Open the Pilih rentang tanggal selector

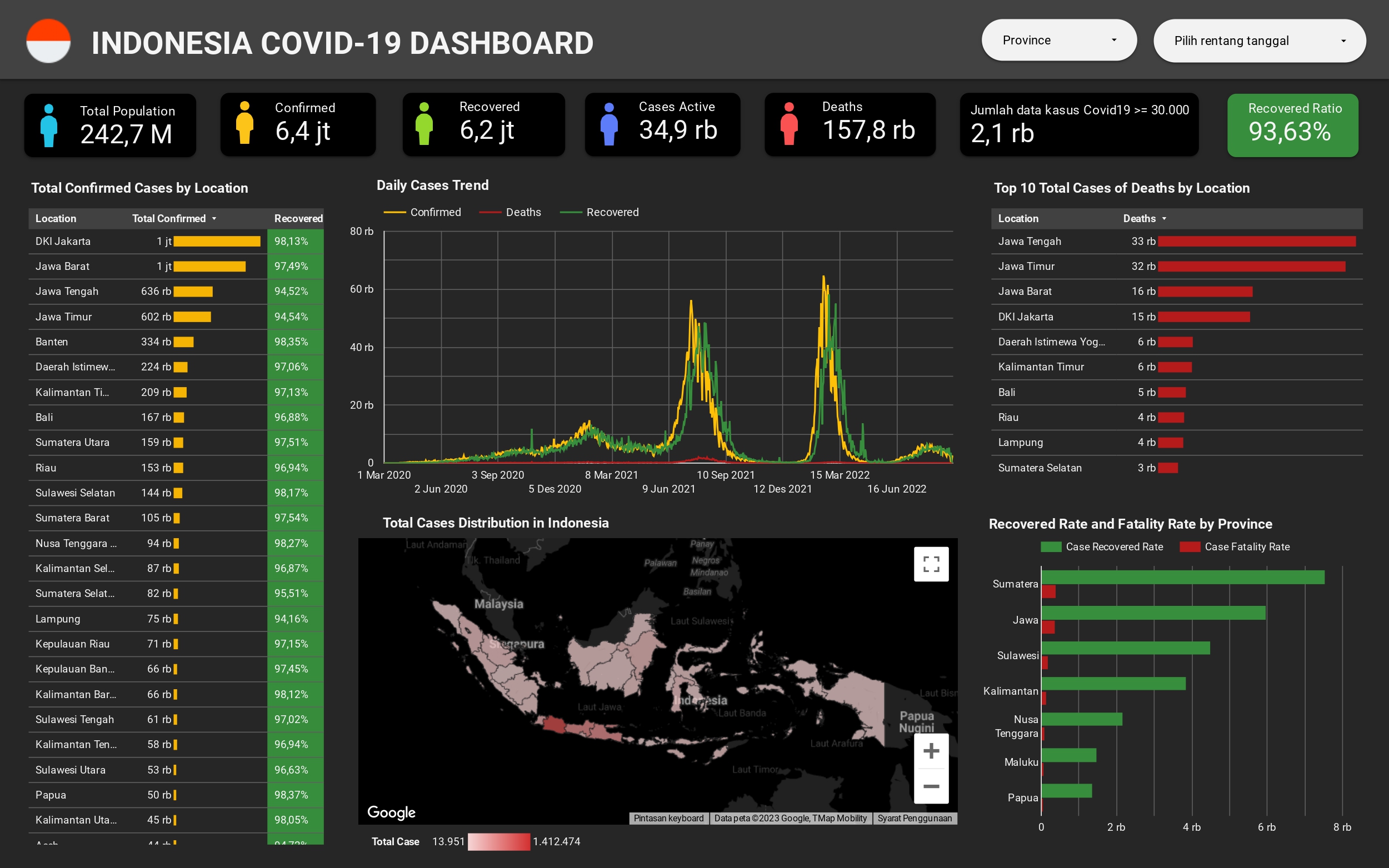(x=1258, y=40)
